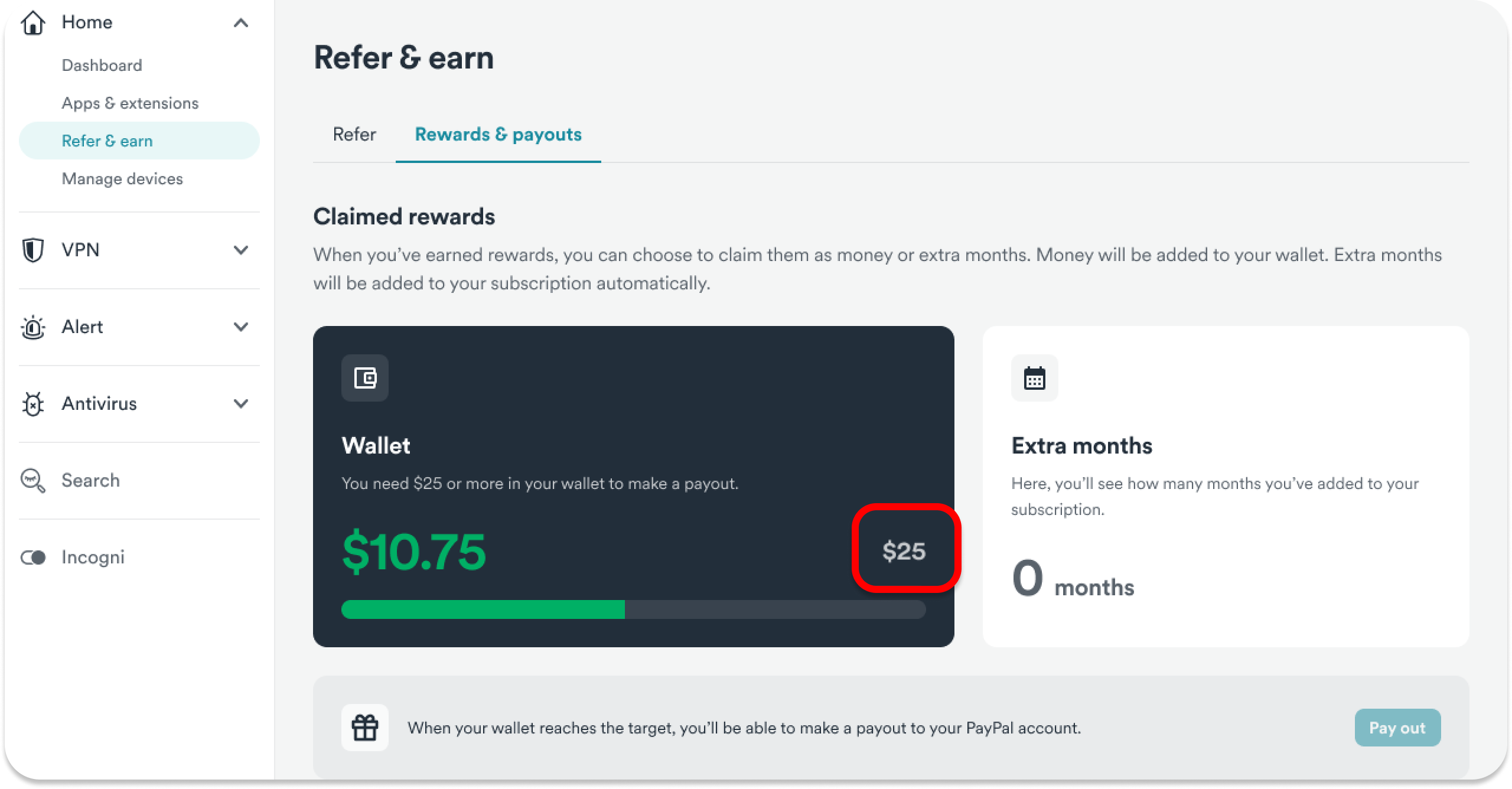Expand the VPN section chevron

240,250
